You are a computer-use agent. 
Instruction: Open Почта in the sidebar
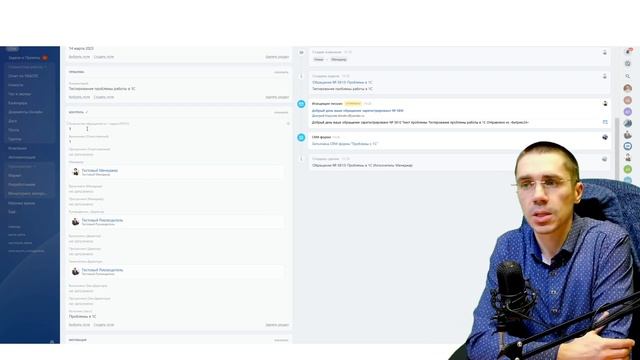pos(13,130)
